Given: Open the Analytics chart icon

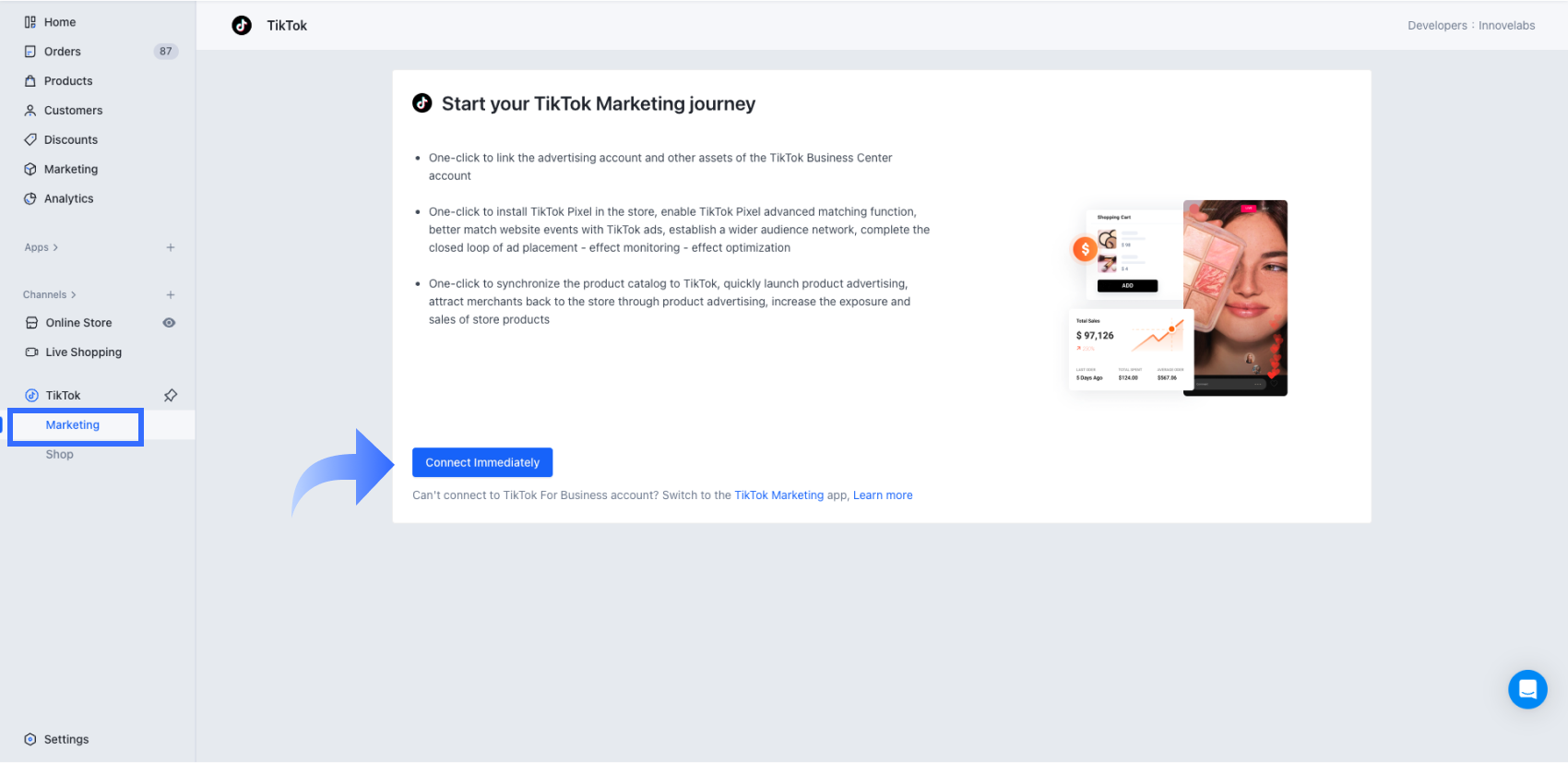Looking at the screenshot, I should click(30, 199).
